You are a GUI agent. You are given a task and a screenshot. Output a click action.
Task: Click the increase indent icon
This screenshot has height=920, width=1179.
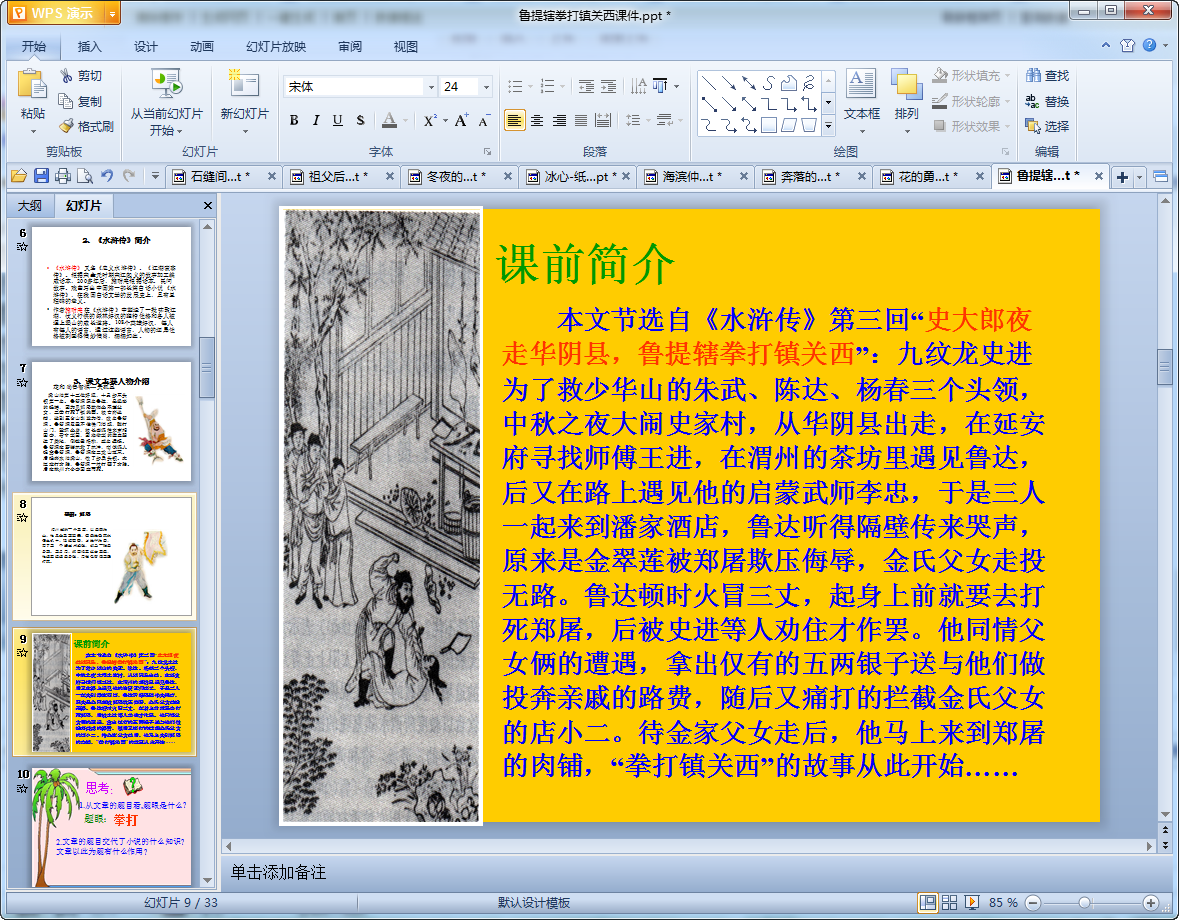click(608, 86)
